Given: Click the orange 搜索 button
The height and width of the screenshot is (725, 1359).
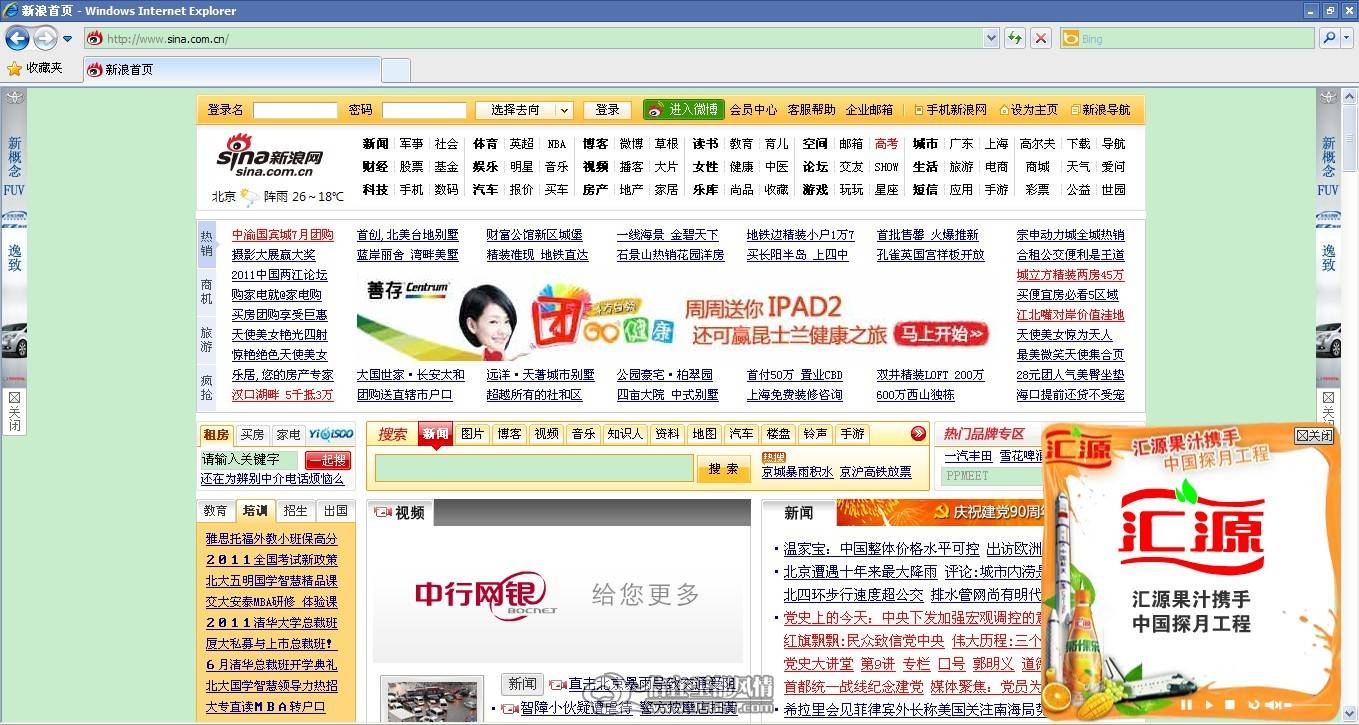Looking at the screenshot, I should coord(724,468).
